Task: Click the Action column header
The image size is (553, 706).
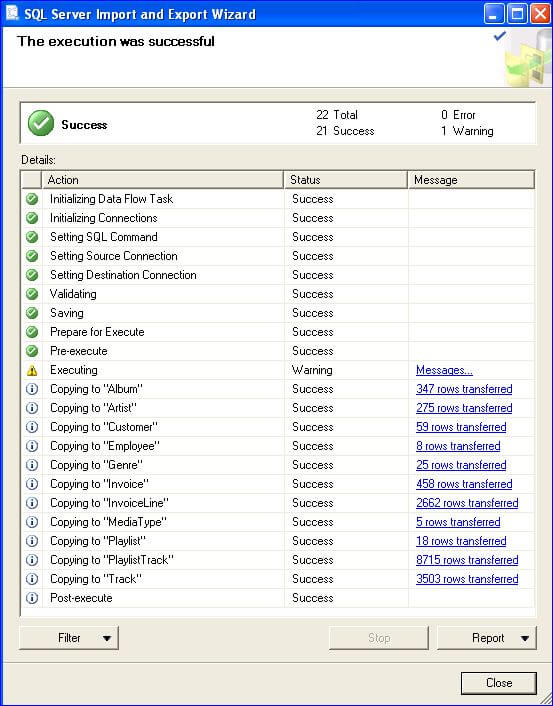Action: tap(163, 180)
